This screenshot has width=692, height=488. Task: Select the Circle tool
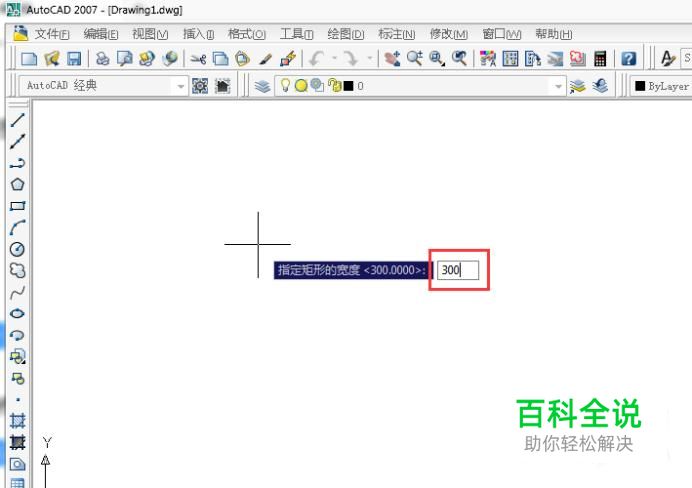point(18,249)
